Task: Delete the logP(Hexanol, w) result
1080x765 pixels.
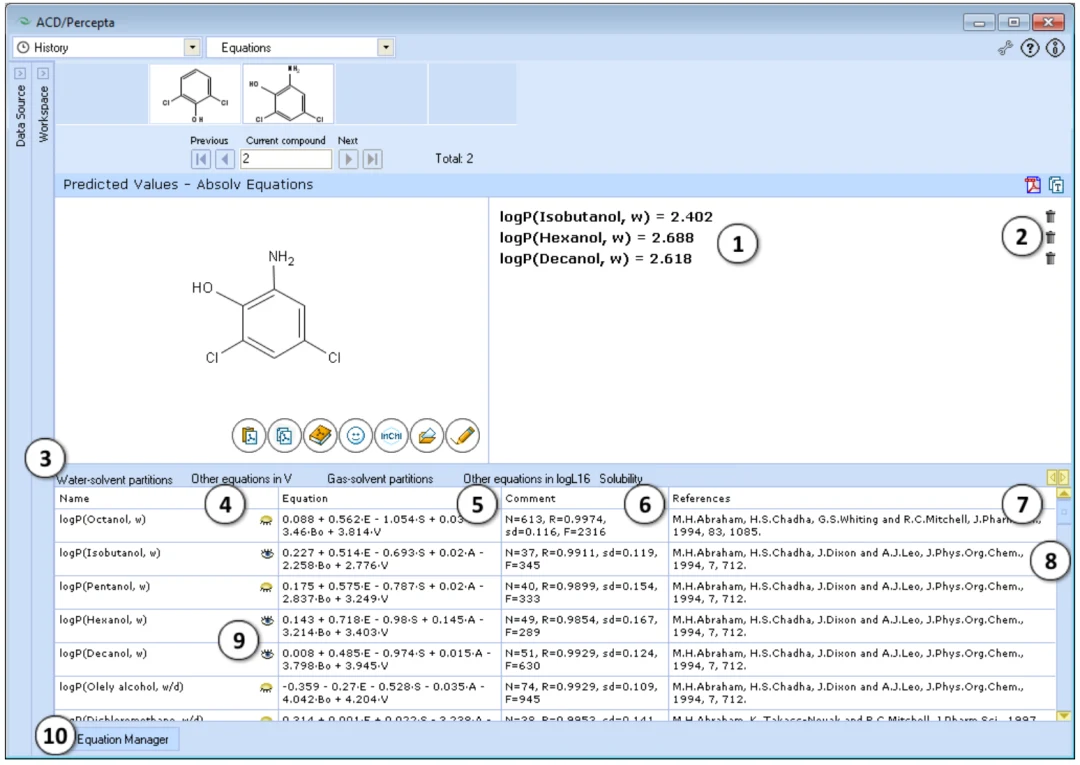Action: tap(1050, 238)
